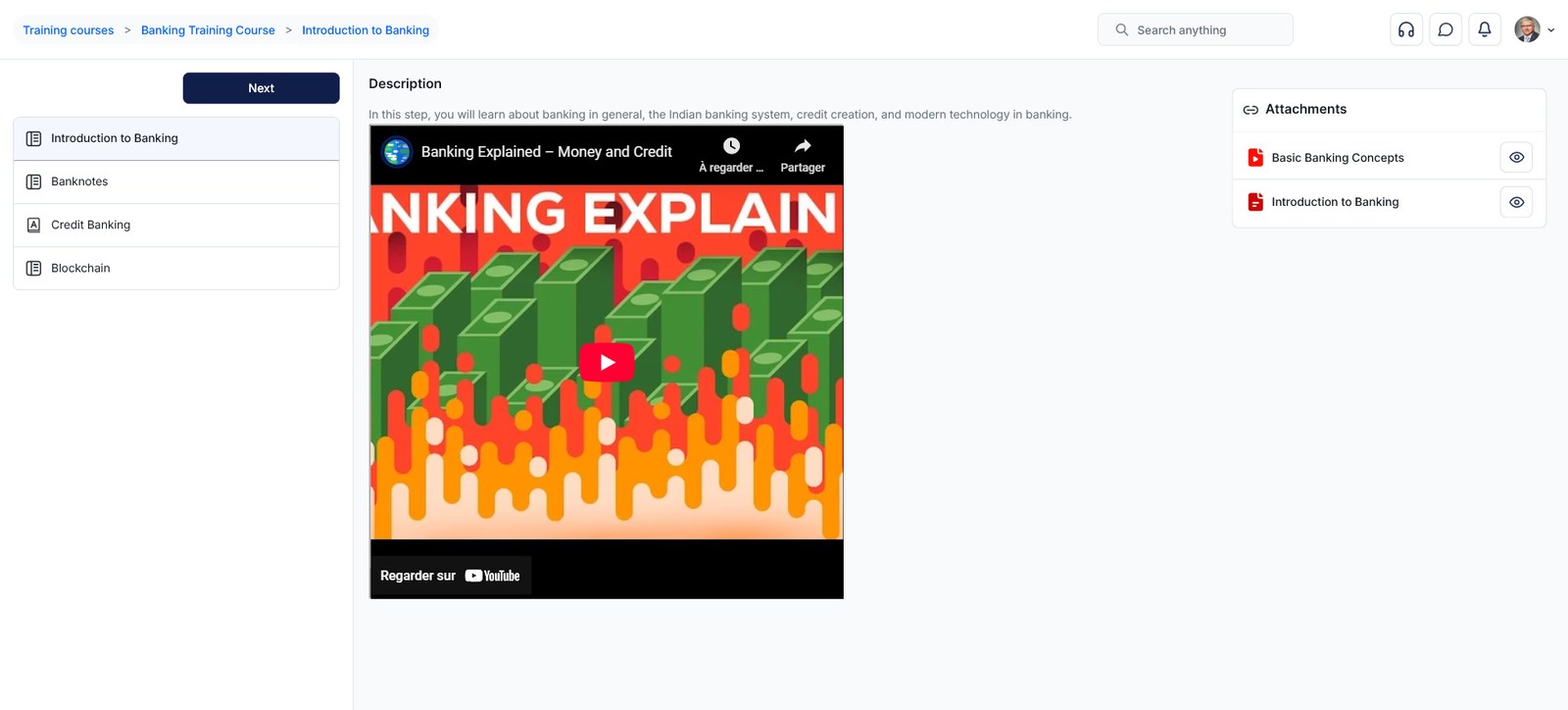The width and height of the screenshot is (1568, 710).
Task: Click the Introduction to Banking document file icon
Action: coord(1255,202)
